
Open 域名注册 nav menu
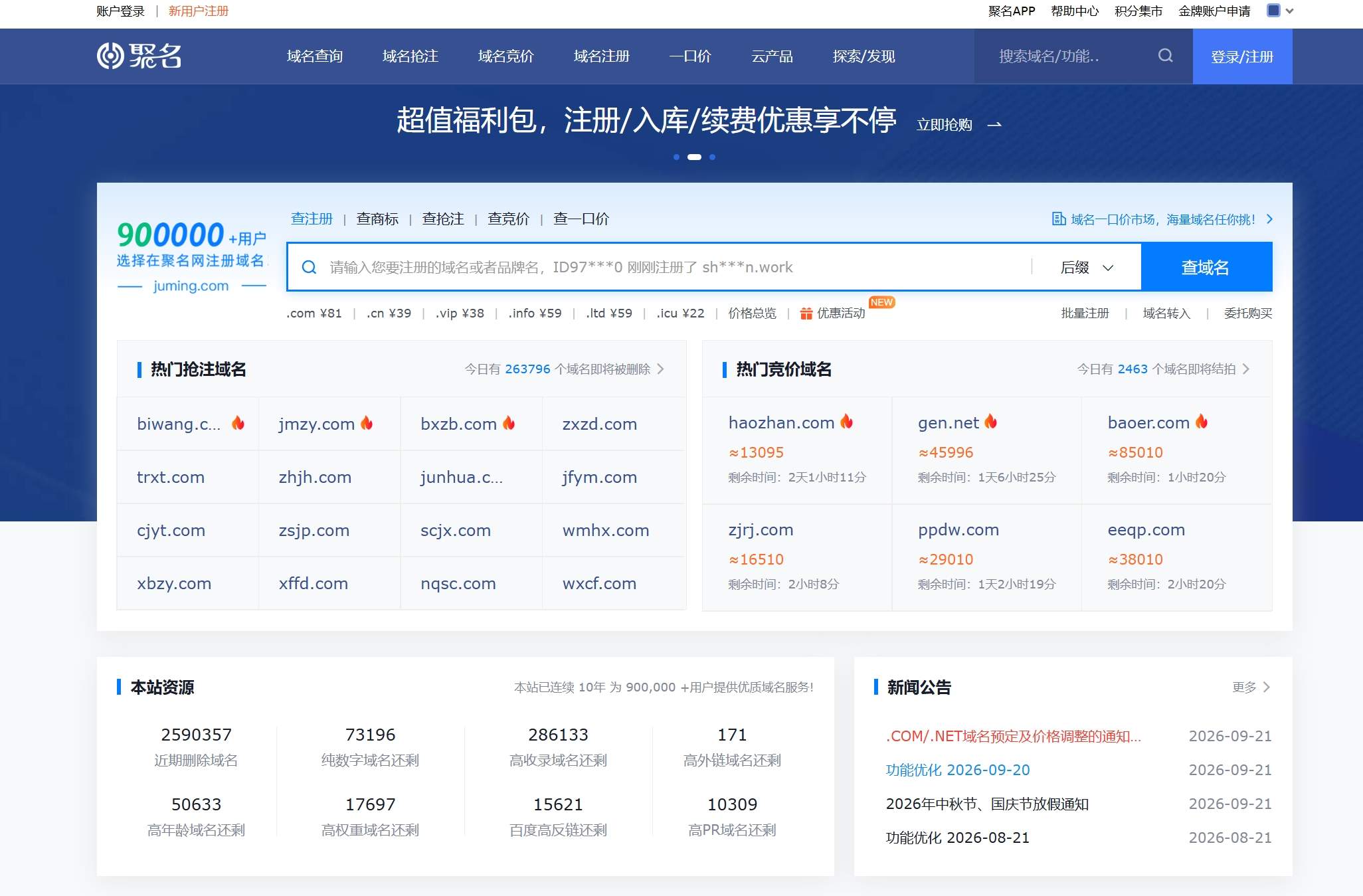click(x=602, y=56)
